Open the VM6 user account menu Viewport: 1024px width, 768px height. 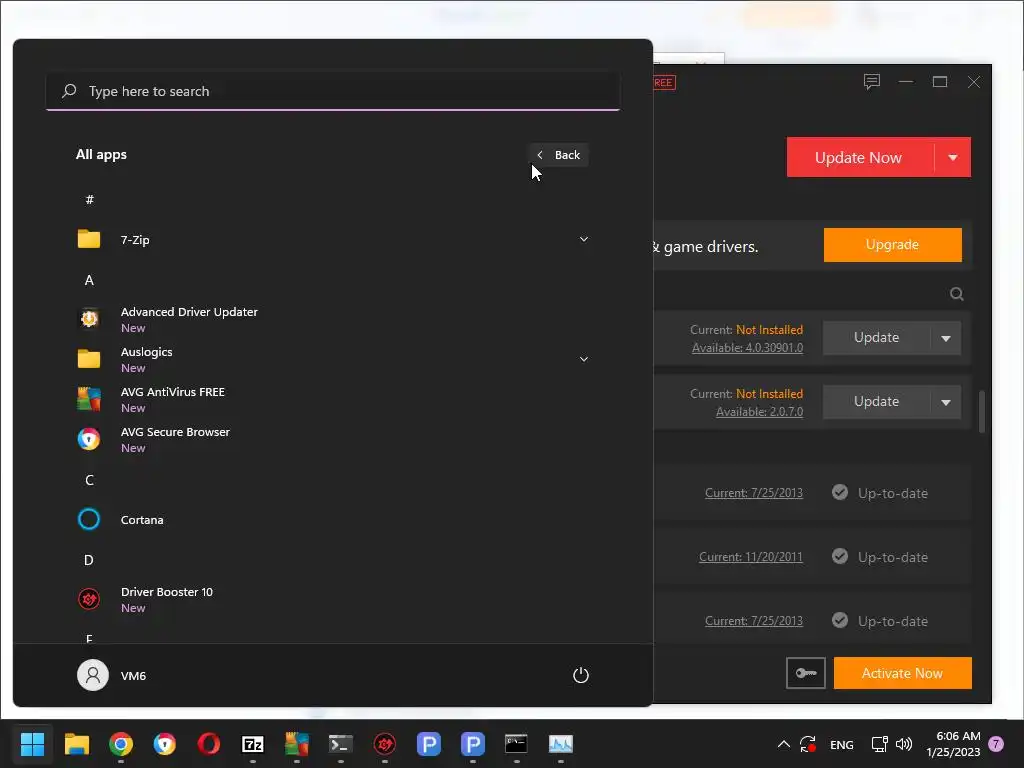(112, 675)
